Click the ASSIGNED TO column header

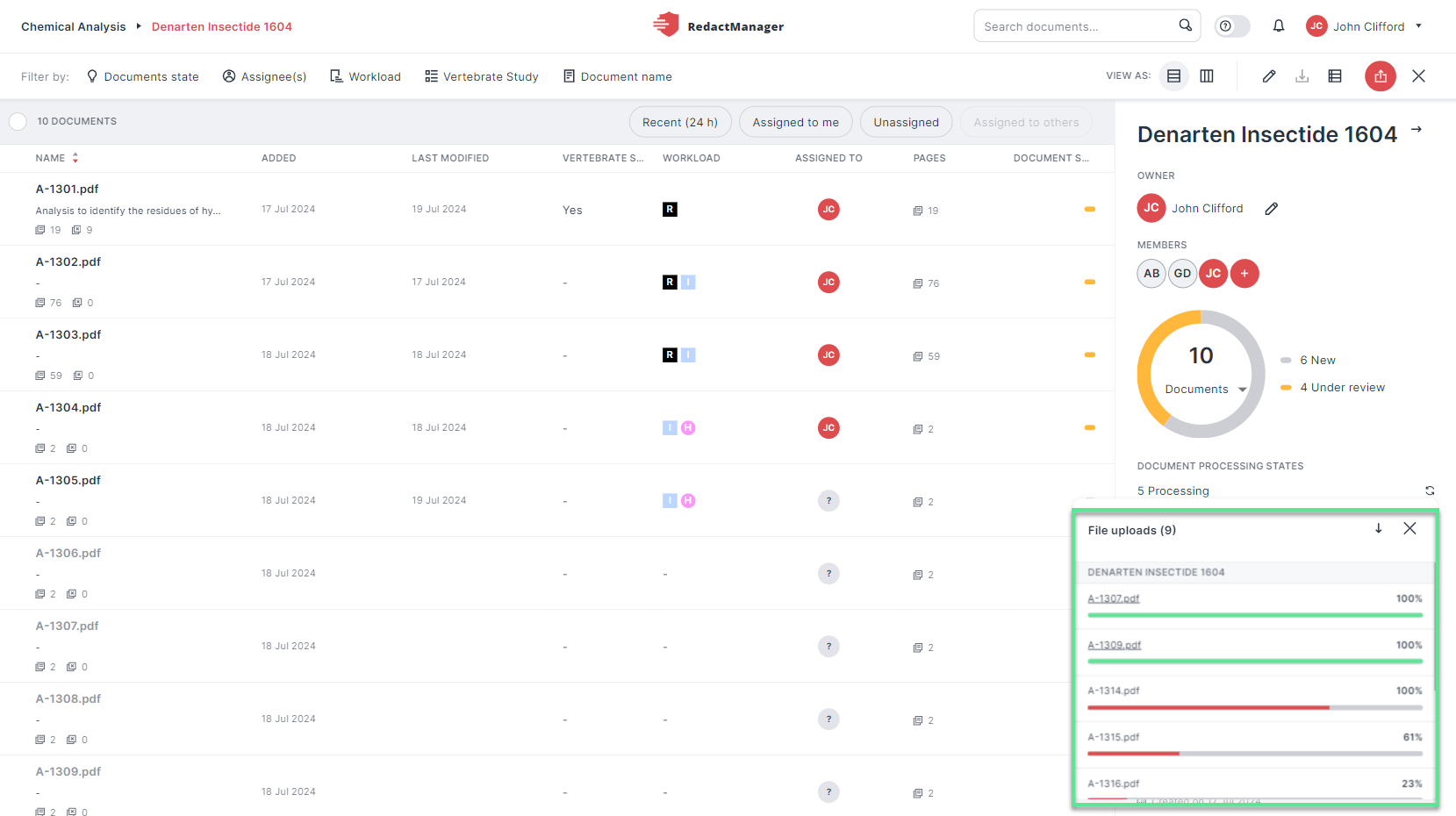tap(828, 158)
